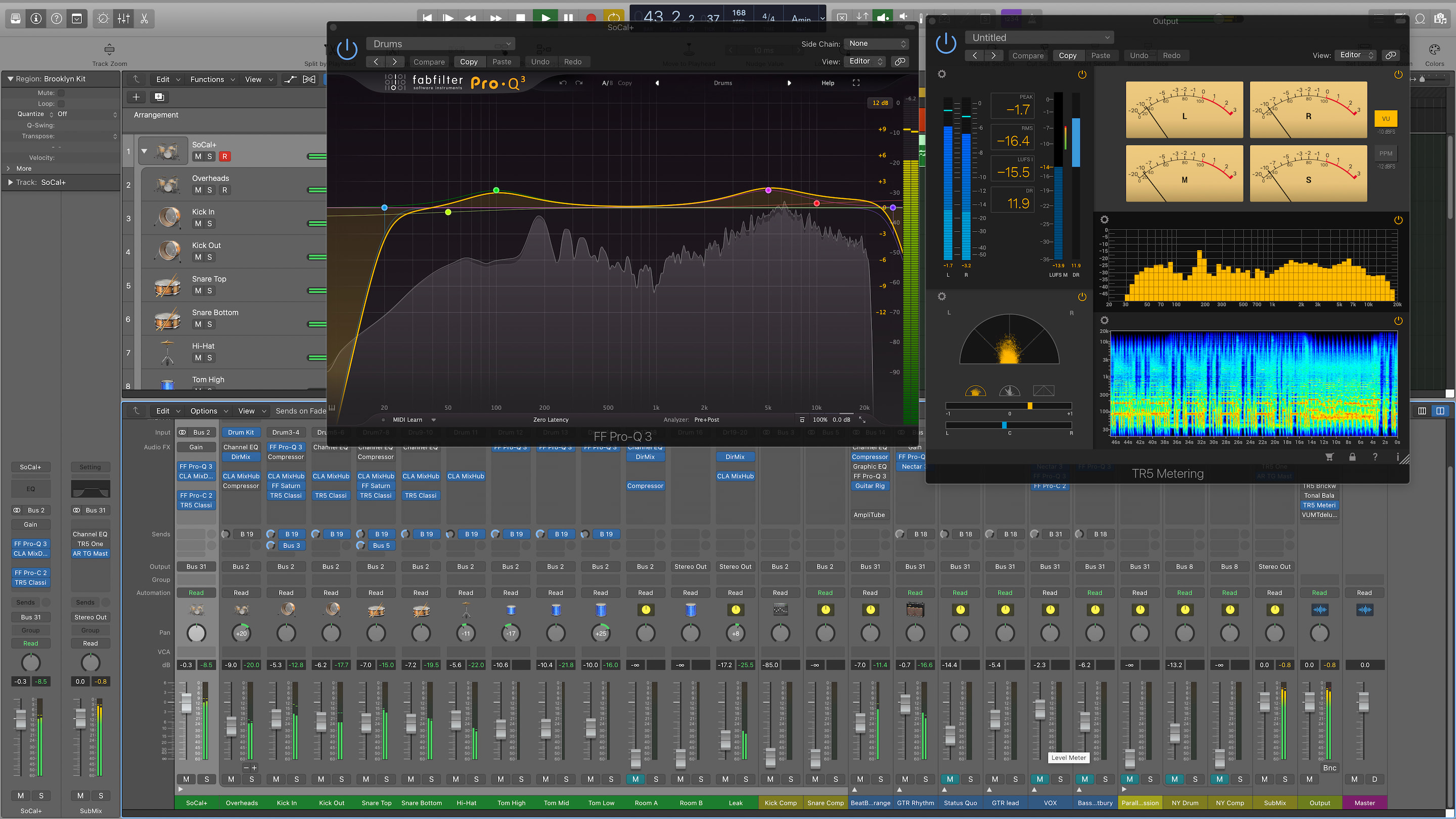Tick the region Loop checkbox
This screenshot has height=819, width=1456.
pyautogui.click(x=61, y=104)
